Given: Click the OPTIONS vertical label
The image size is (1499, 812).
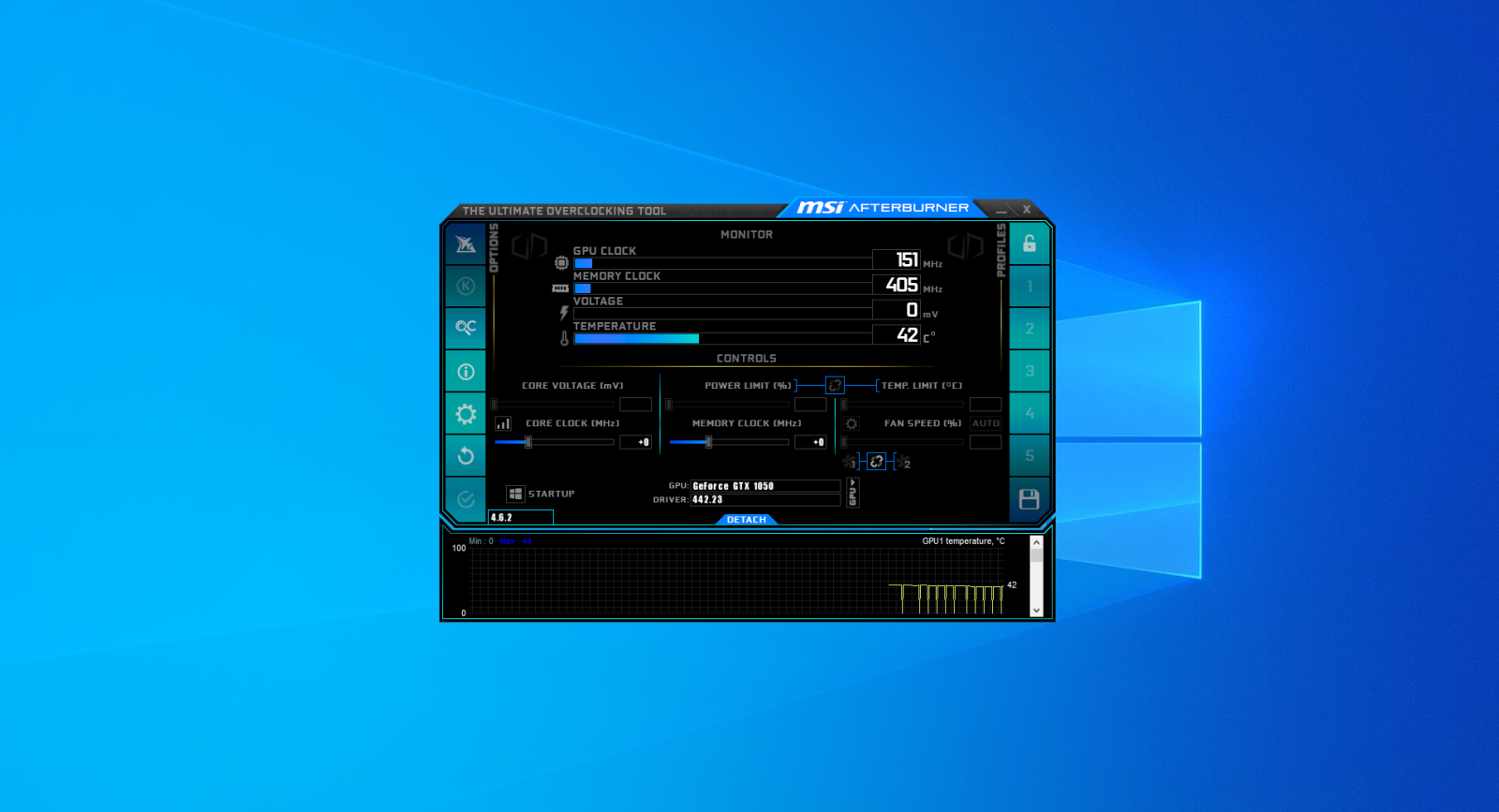Looking at the screenshot, I should (494, 248).
